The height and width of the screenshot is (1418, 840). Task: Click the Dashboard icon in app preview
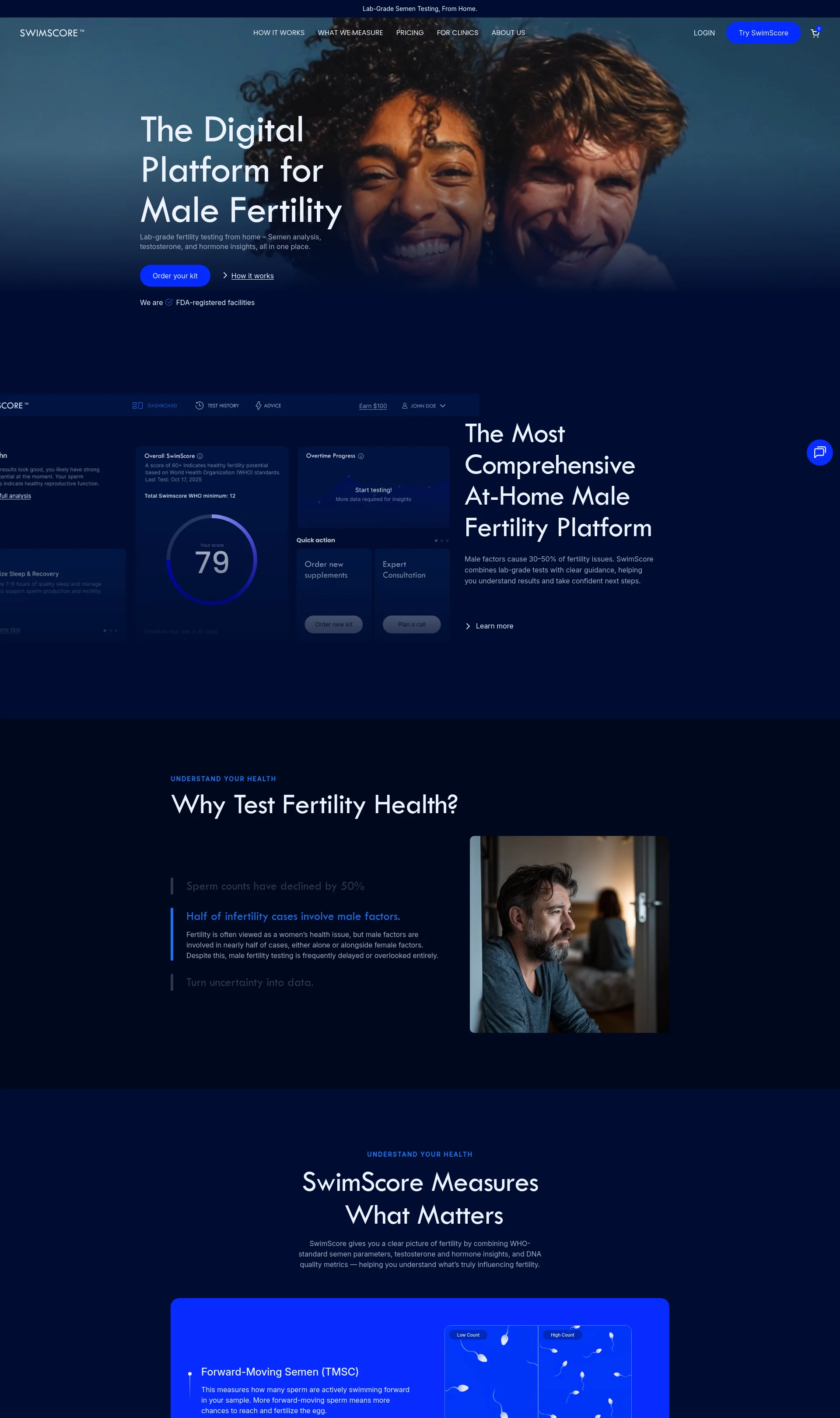pos(137,405)
